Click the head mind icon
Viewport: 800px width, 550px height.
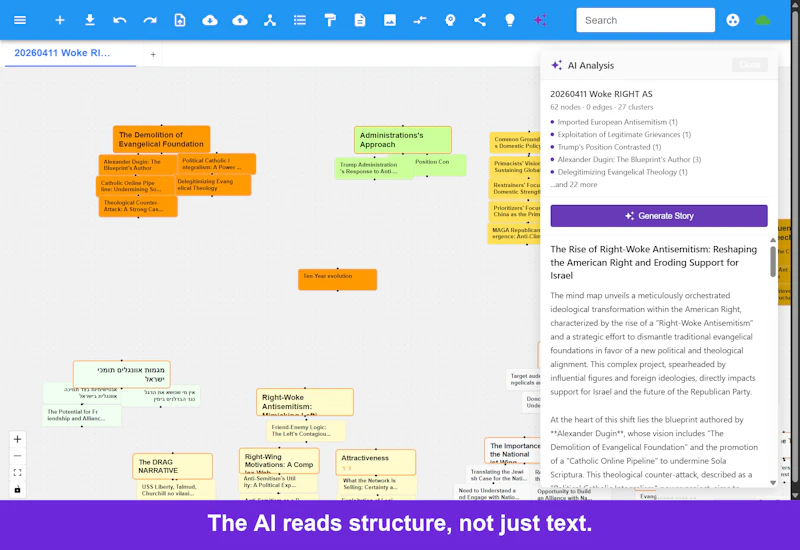[450, 20]
